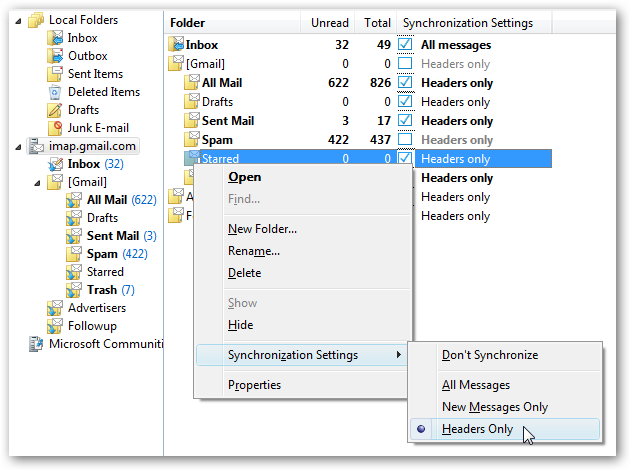The width and height of the screenshot is (630, 470).
Task: Collapse the [Gmail] subfolder tree node
Action: point(37,183)
